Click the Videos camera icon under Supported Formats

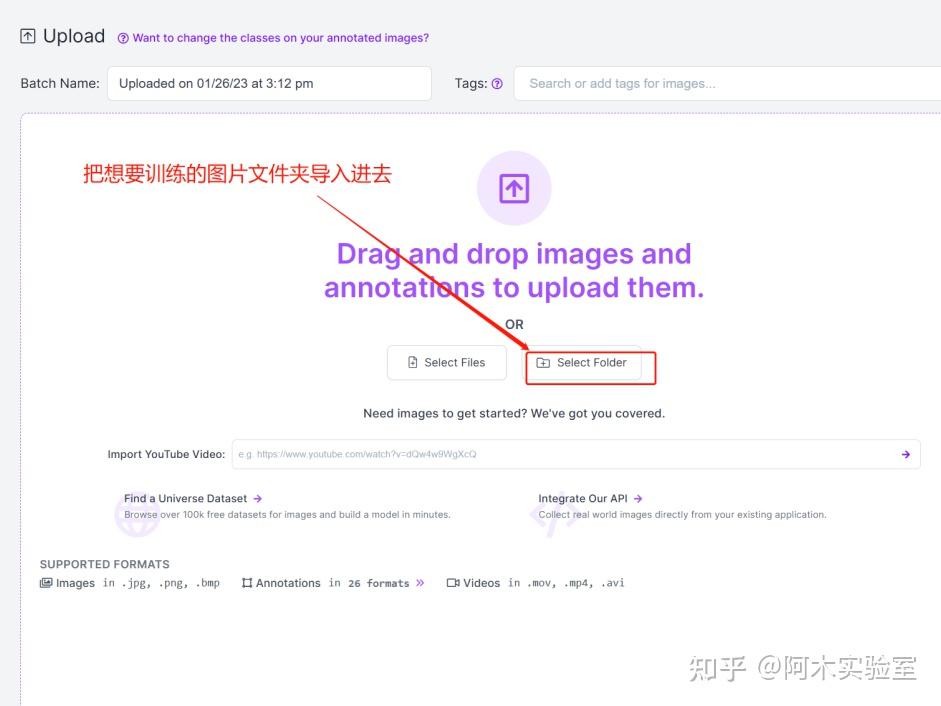coord(451,582)
